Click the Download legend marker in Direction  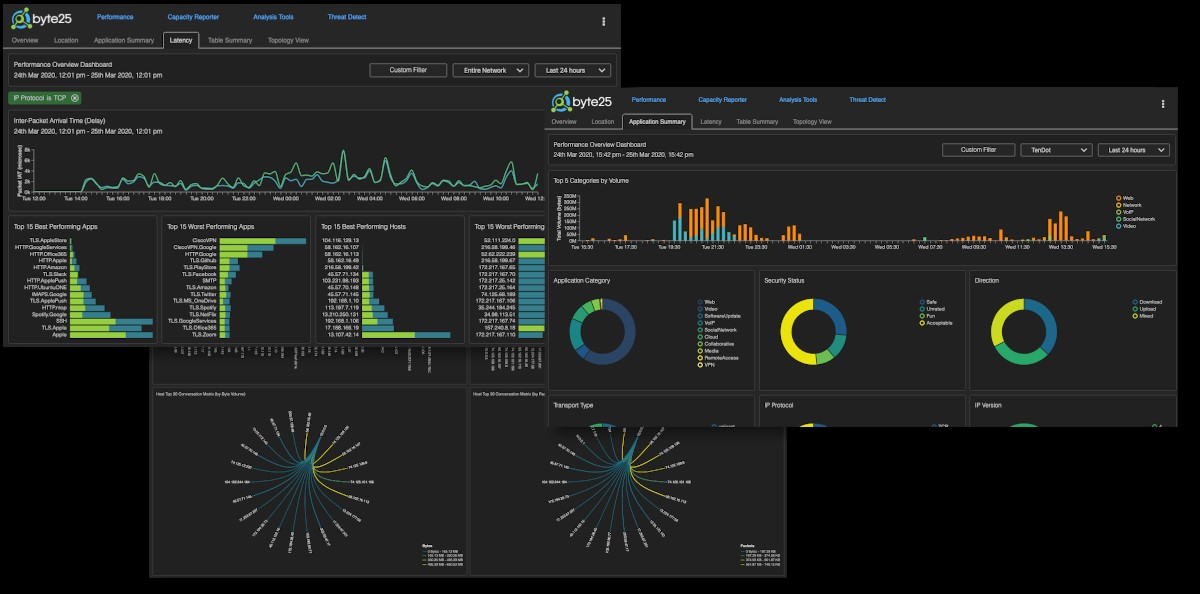click(x=1133, y=301)
